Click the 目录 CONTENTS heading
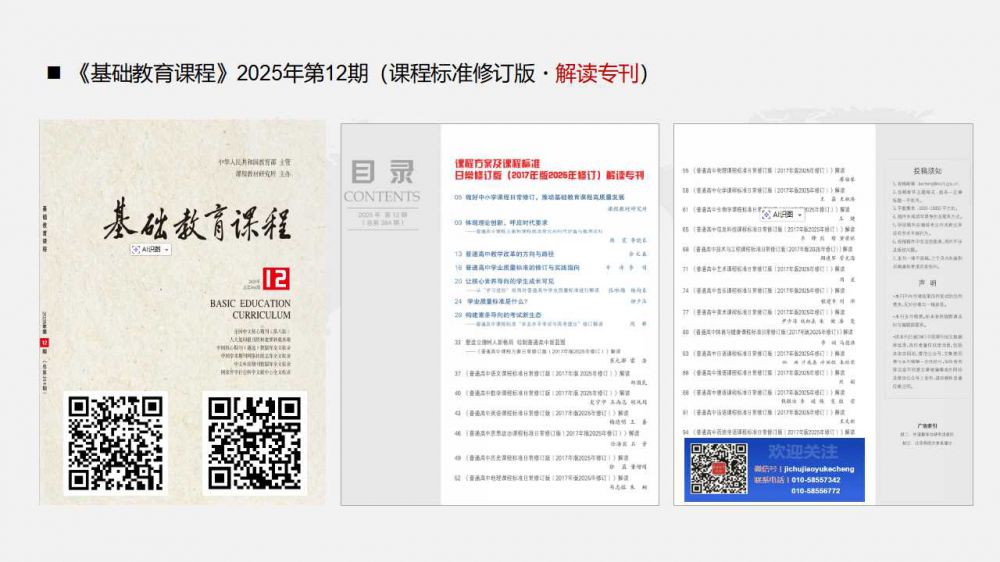 pos(382,180)
